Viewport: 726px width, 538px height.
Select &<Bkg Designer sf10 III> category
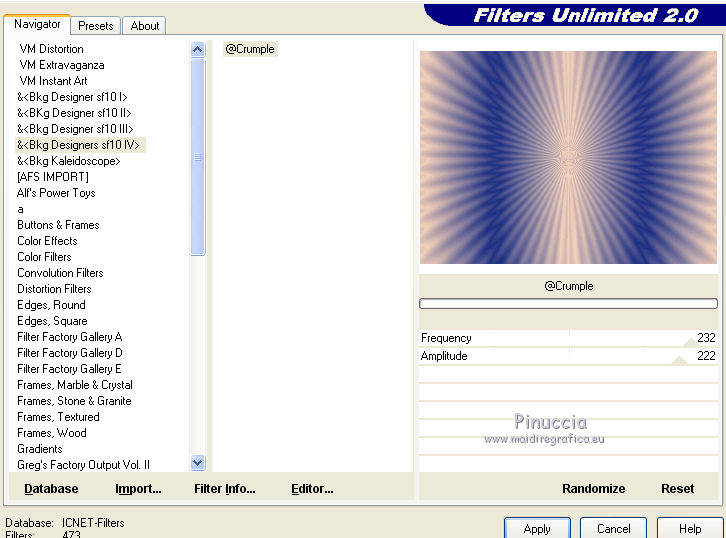75,129
